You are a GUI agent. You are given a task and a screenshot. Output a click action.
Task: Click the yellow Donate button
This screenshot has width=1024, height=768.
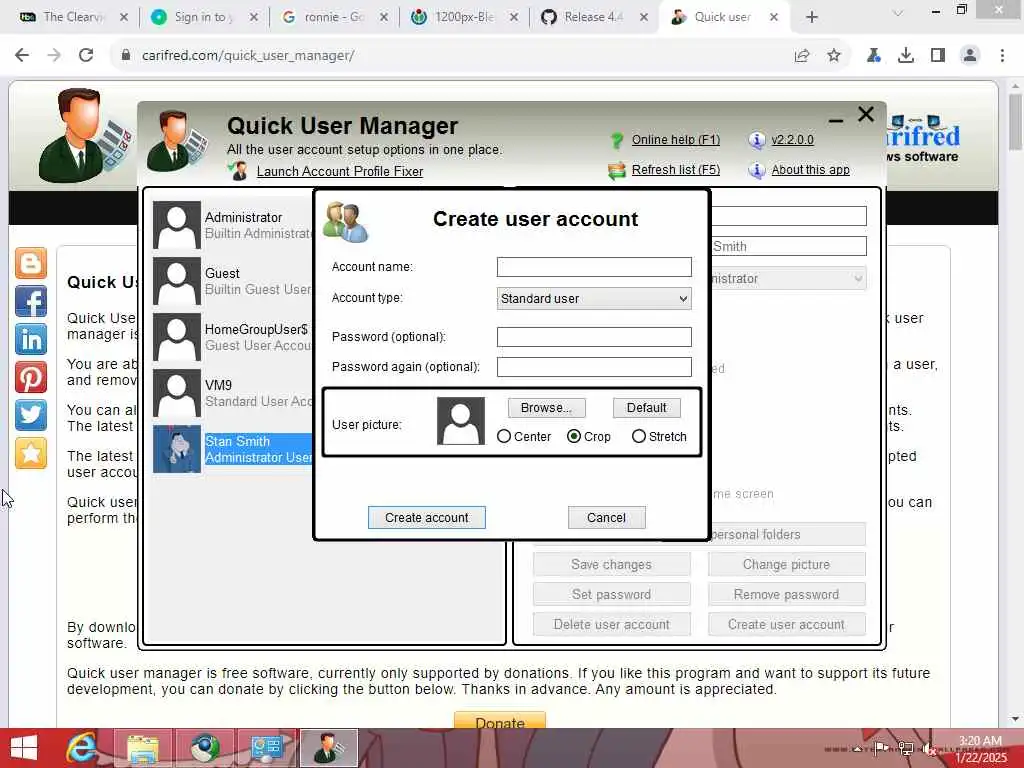pos(500,720)
